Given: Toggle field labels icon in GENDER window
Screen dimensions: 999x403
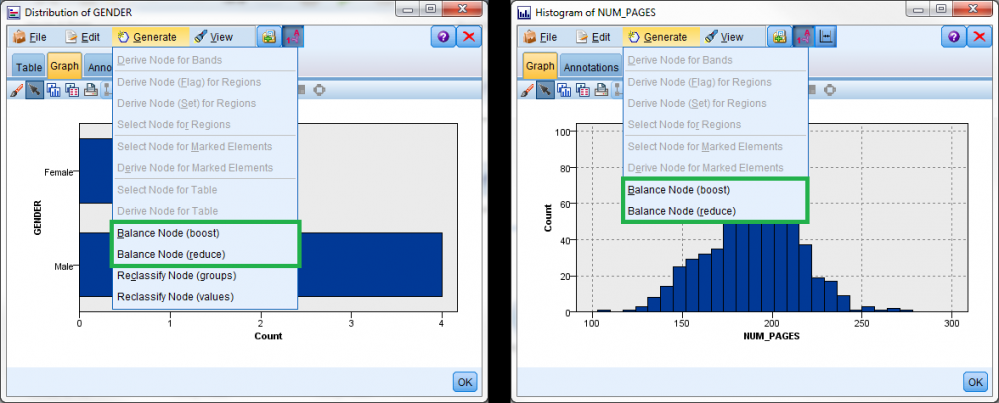Looking at the screenshot, I should coord(293,37).
